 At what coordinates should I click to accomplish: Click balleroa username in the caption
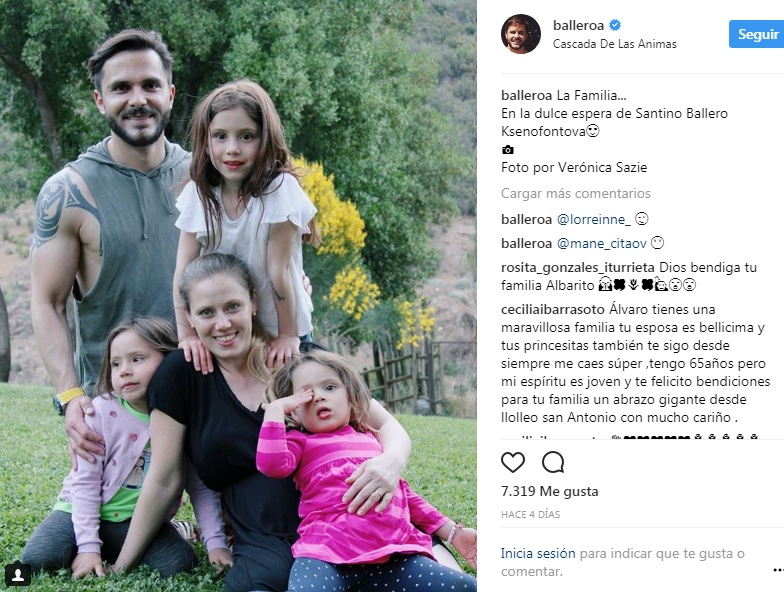(x=526, y=94)
